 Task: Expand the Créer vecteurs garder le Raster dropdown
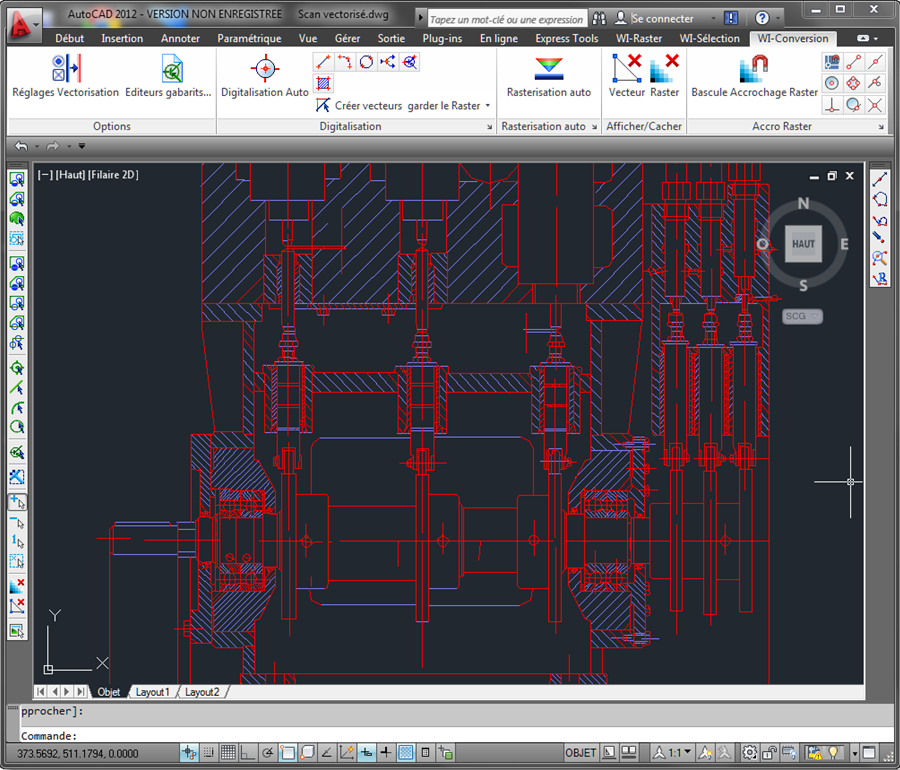tap(488, 106)
